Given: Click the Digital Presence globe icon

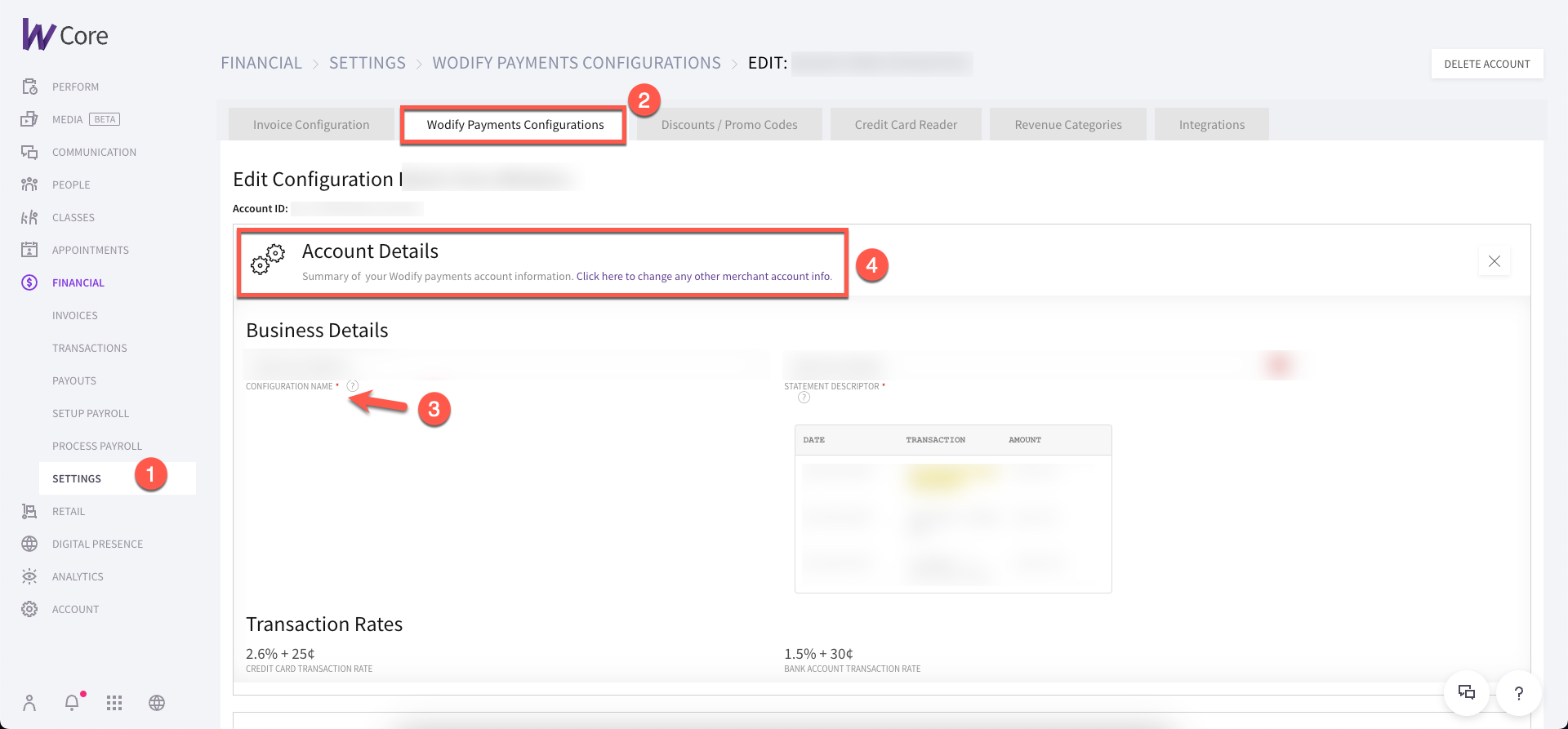Looking at the screenshot, I should point(29,544).
